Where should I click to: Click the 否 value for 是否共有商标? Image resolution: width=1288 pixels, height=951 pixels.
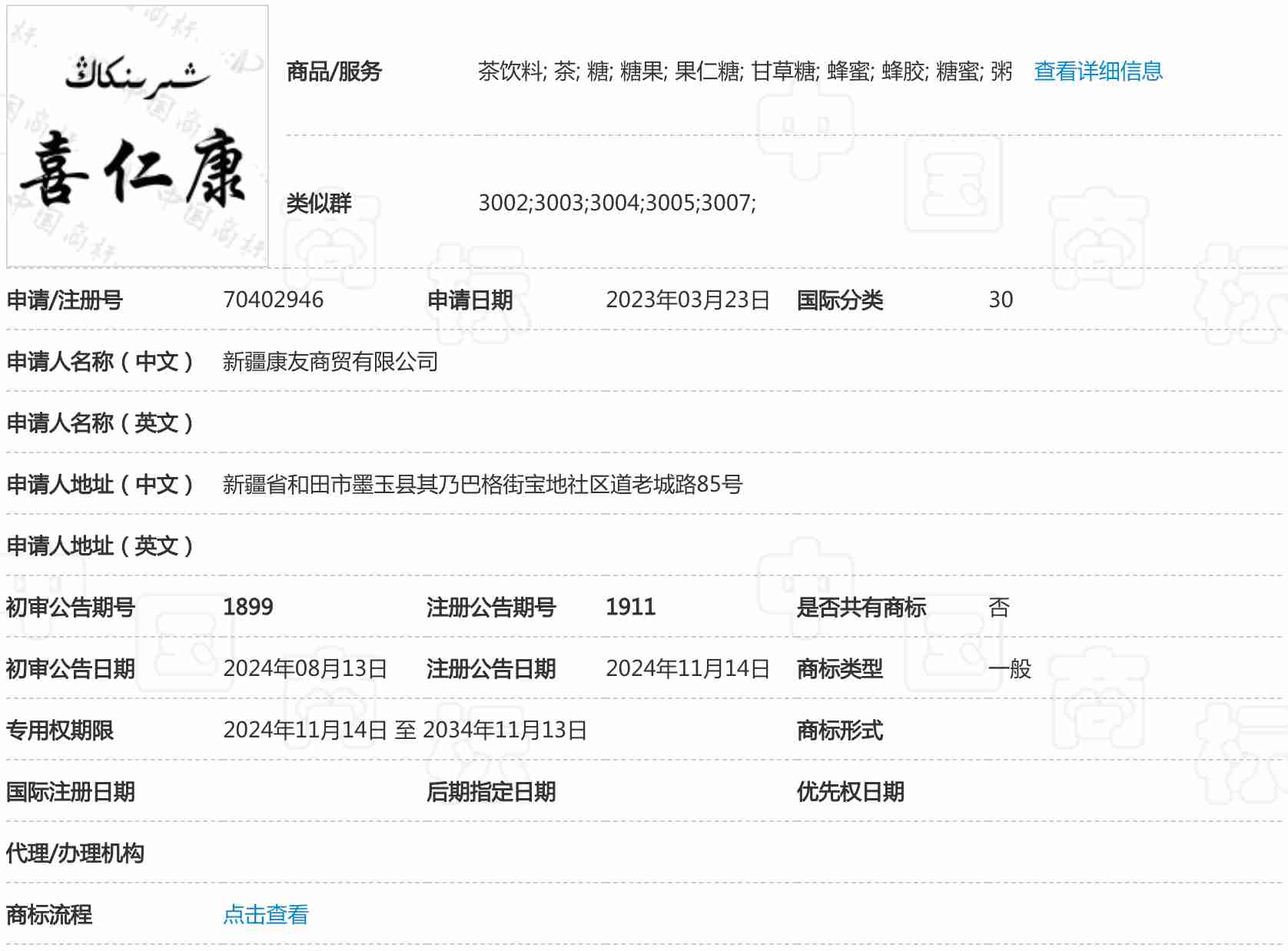click(x=998, y=607)
